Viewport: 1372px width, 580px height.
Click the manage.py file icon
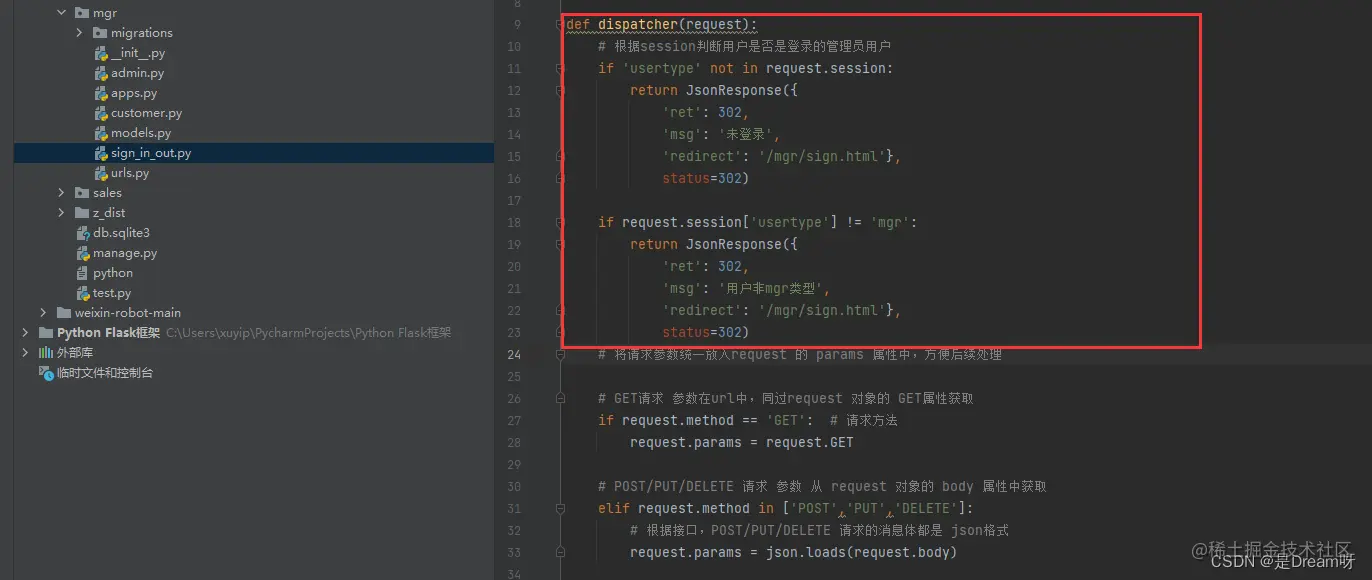[x=84, y=253]
